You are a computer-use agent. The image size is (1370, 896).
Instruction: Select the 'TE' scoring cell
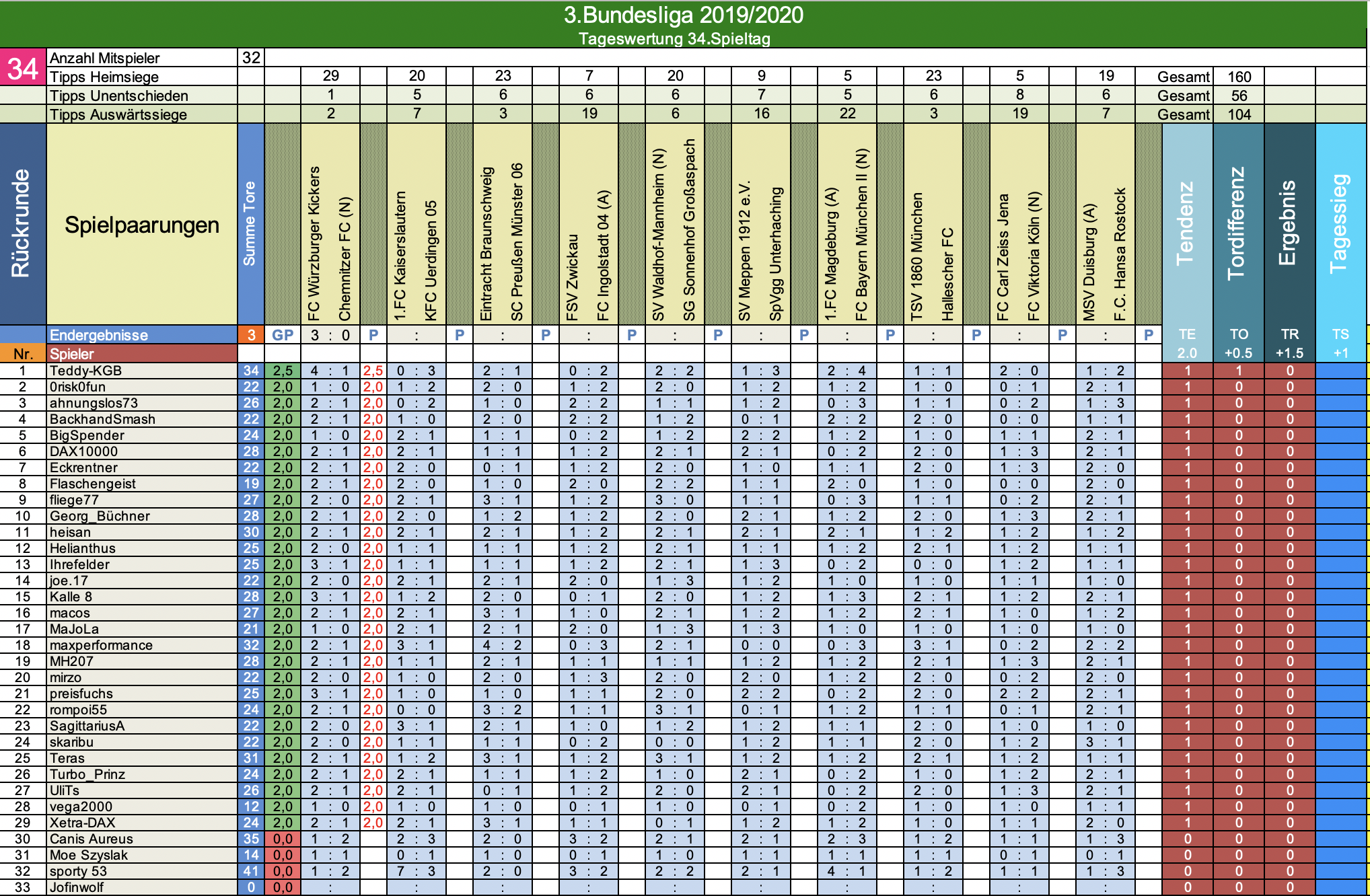tap(1187, 334)
